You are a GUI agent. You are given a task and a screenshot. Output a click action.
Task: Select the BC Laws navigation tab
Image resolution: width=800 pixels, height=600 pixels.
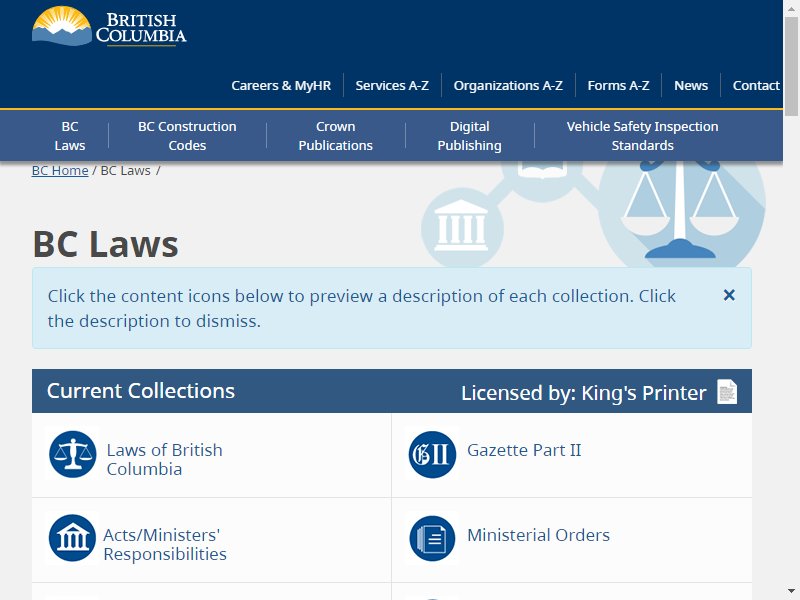tap(70, 136)
